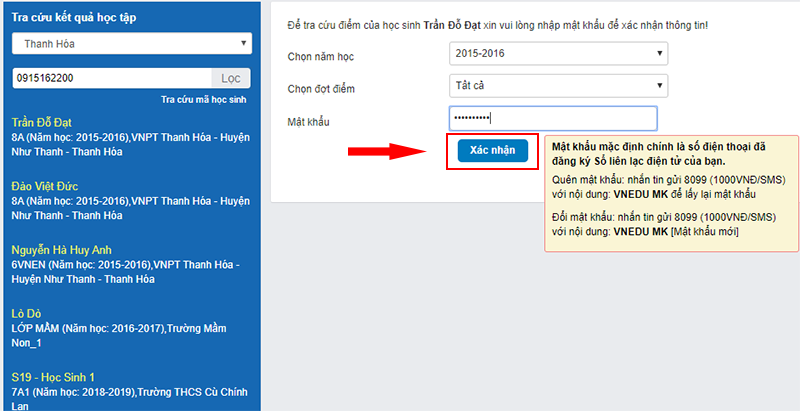Open the Tất cả score period dropdown

(557, 87)
